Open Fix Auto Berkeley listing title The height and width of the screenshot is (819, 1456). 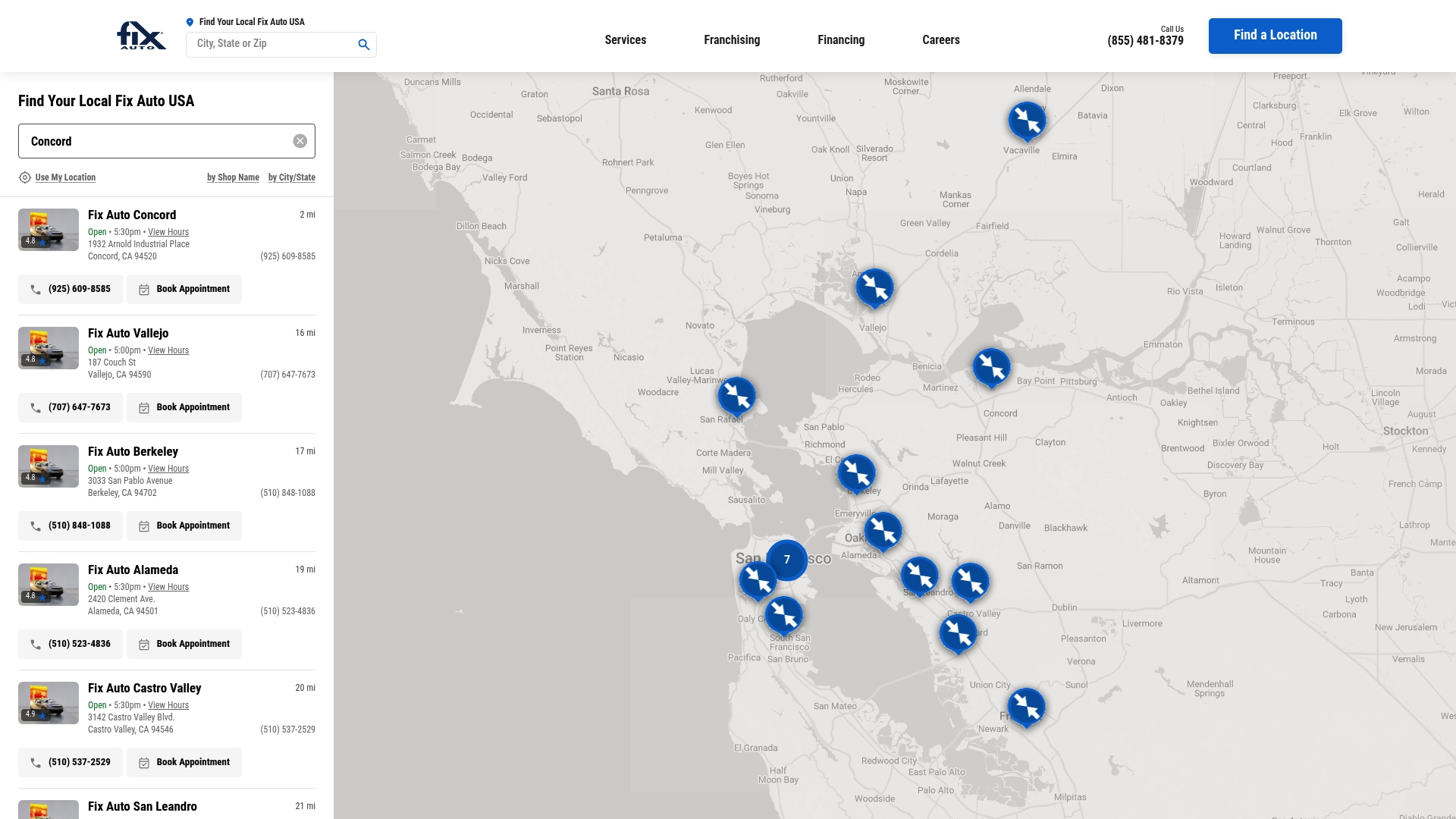click(133, 452)
